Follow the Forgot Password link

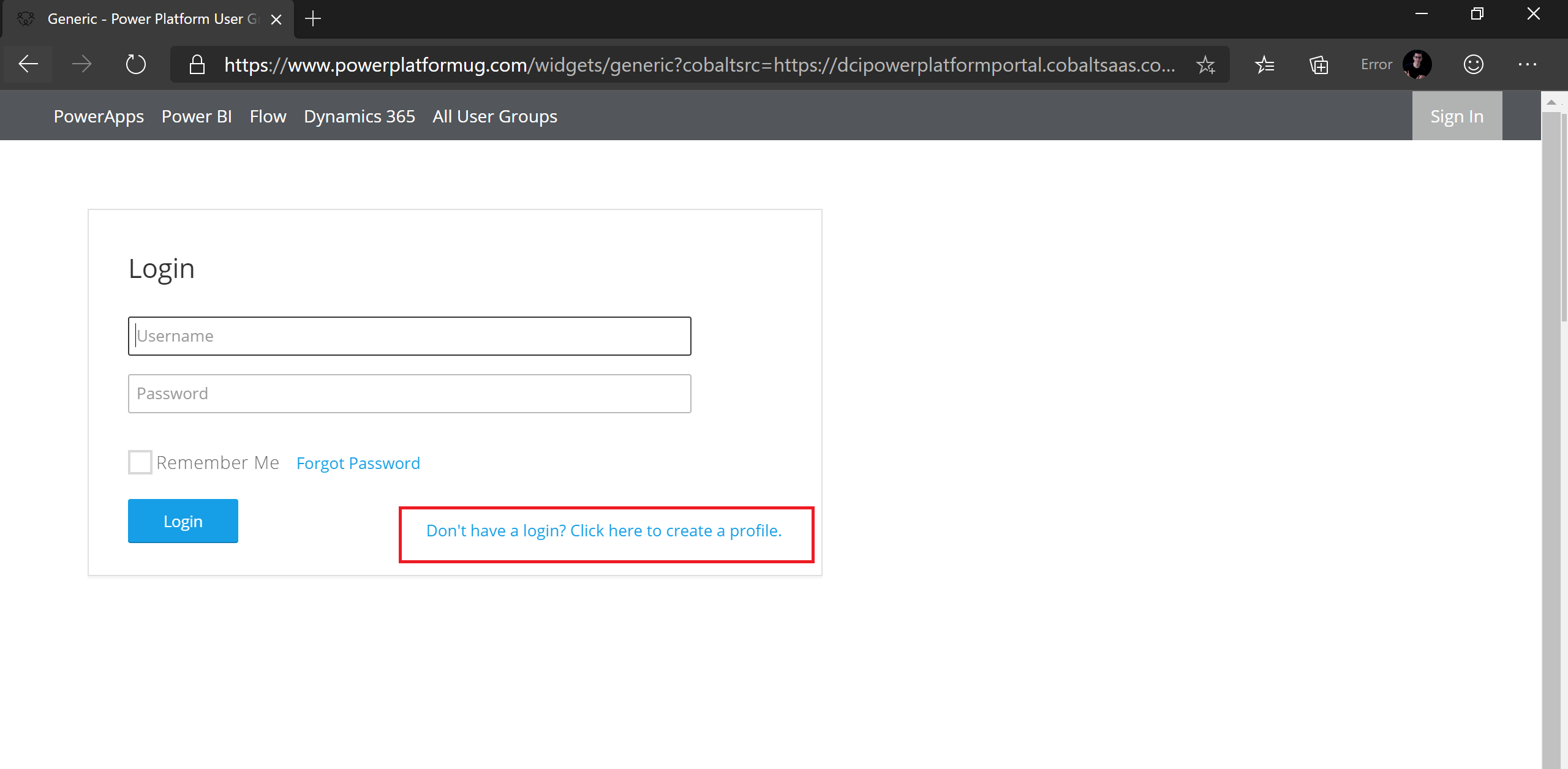358,463
